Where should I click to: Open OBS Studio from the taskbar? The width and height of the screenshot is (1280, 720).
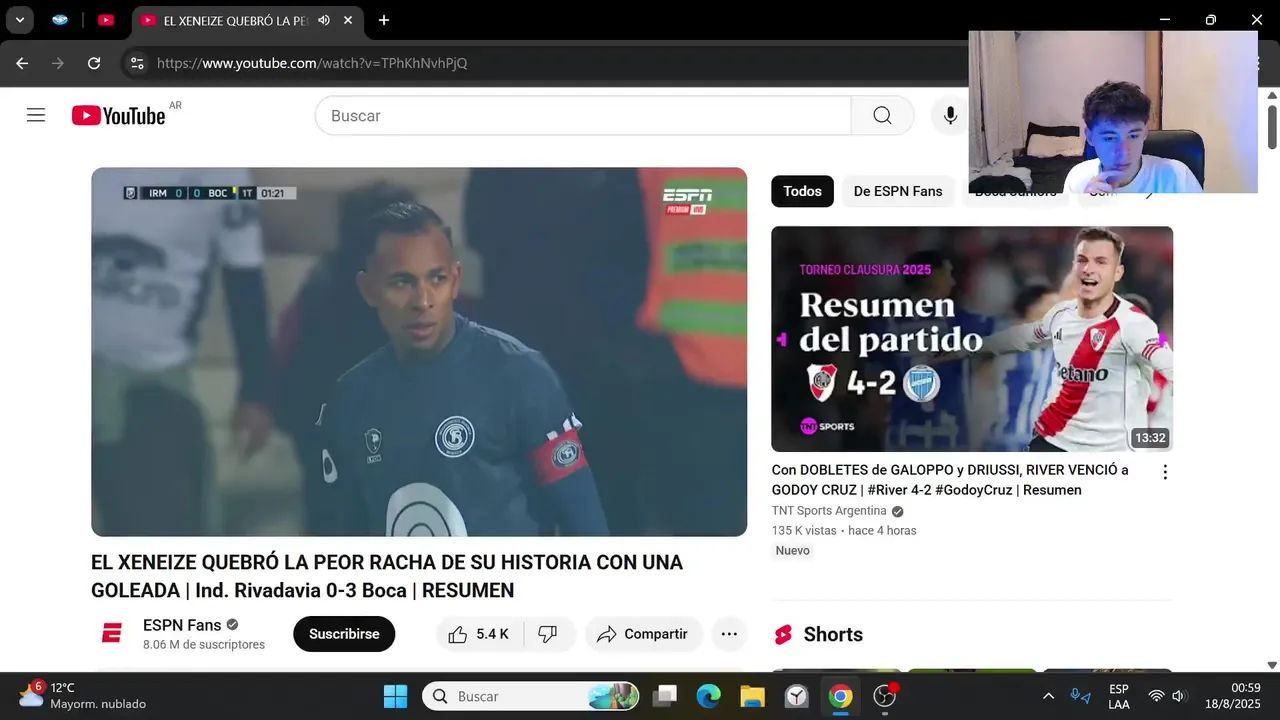[885, 696]
